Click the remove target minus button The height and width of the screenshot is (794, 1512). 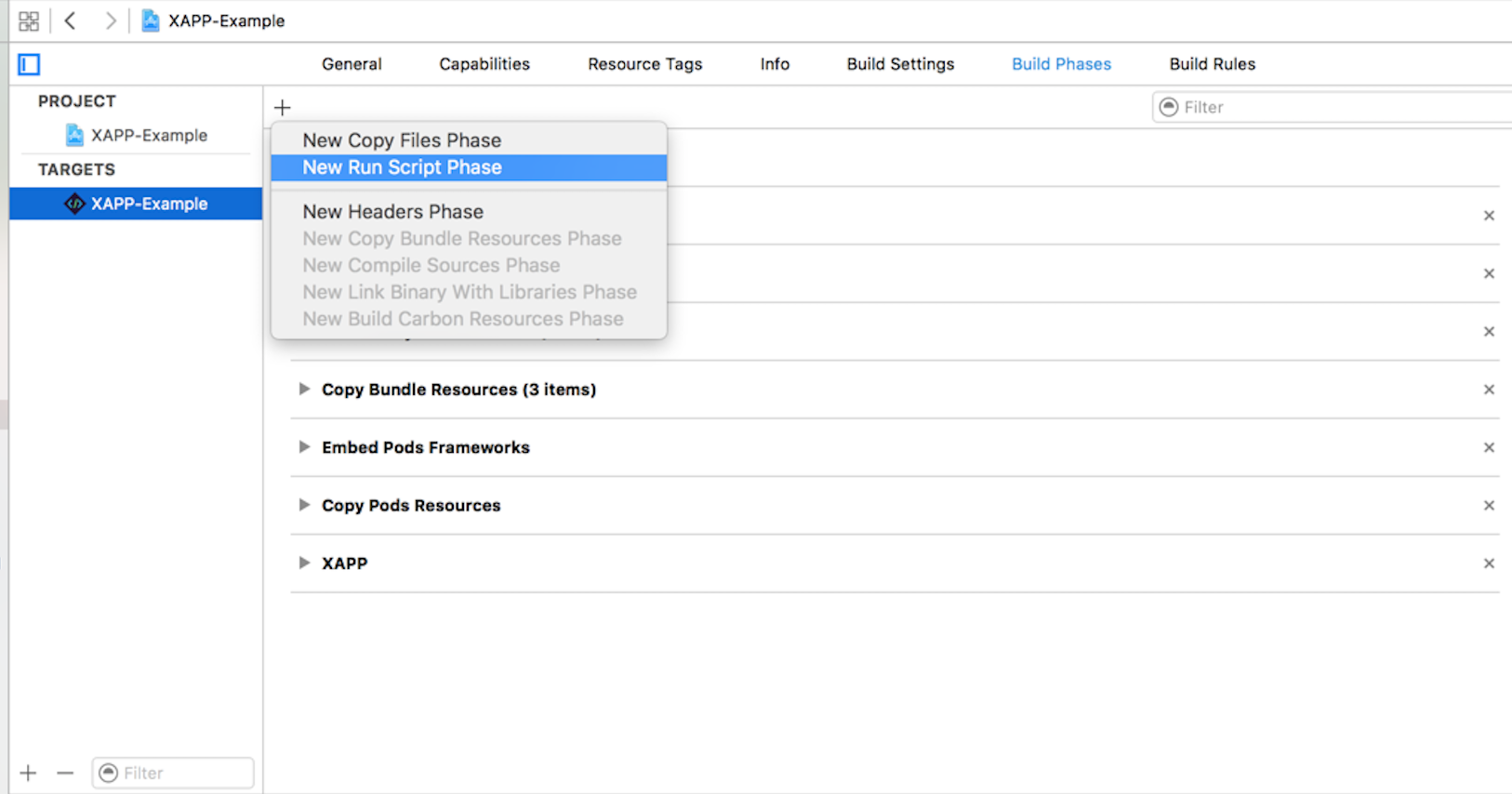64,773
